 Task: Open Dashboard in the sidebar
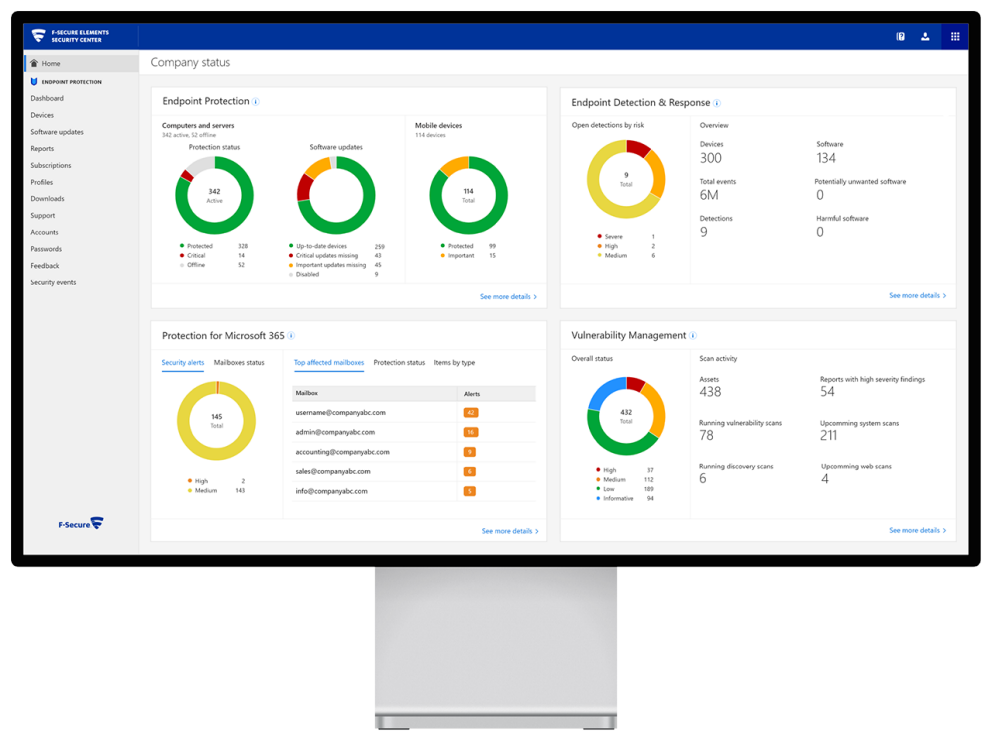point(47,98)
